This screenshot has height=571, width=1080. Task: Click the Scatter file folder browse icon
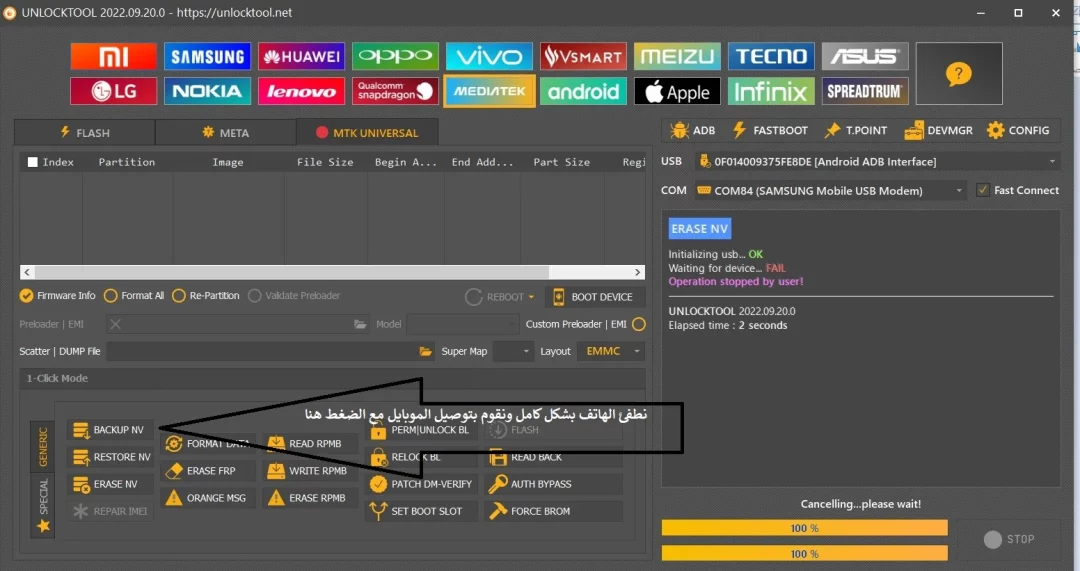[425, 352]
